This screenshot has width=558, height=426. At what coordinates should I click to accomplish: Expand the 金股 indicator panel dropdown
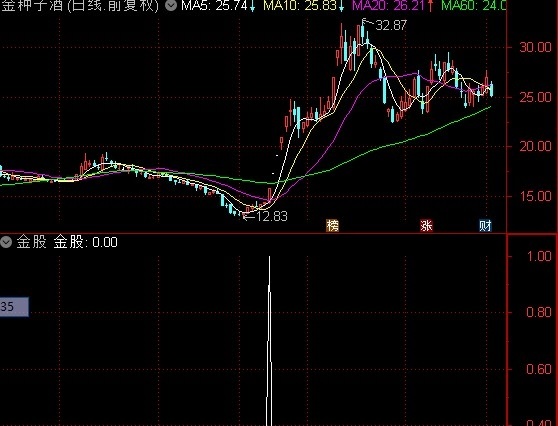(6, 242)
